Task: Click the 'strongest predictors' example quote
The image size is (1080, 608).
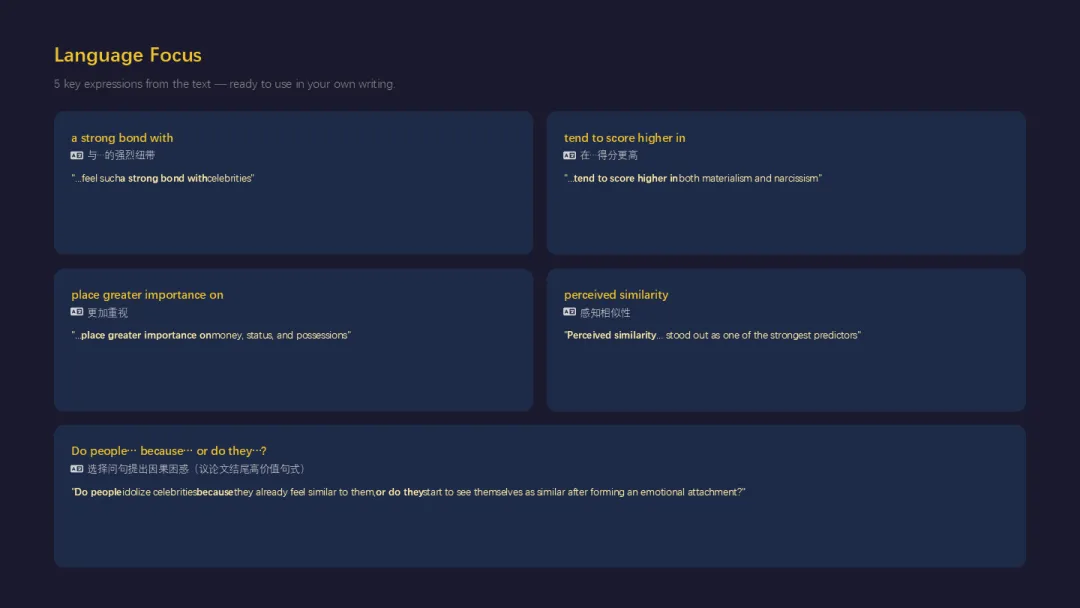Action: point(712,335)
